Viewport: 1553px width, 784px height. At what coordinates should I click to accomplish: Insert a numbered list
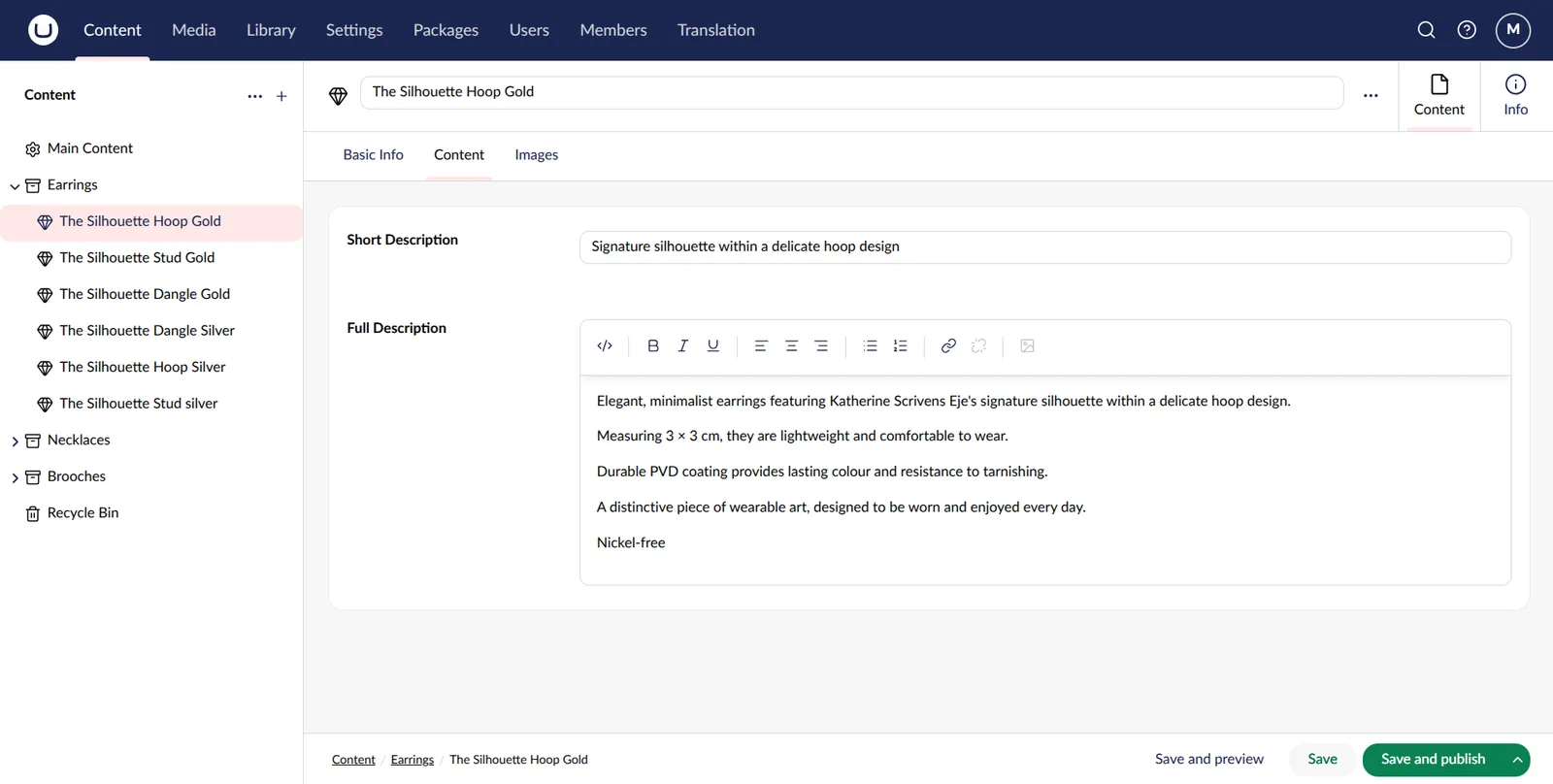coord(901,345)
